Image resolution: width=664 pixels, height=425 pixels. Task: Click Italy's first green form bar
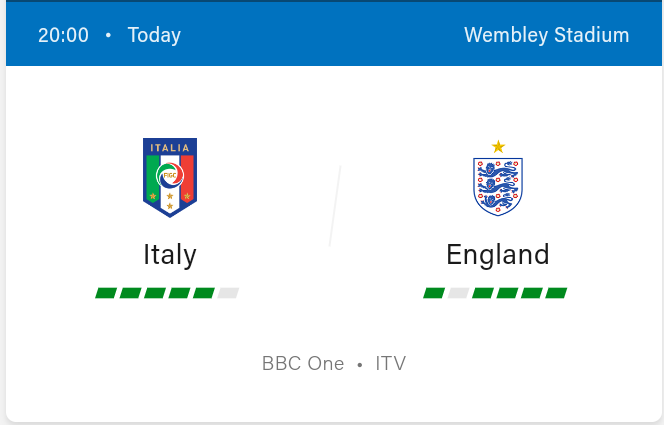[x=106, y=293]
